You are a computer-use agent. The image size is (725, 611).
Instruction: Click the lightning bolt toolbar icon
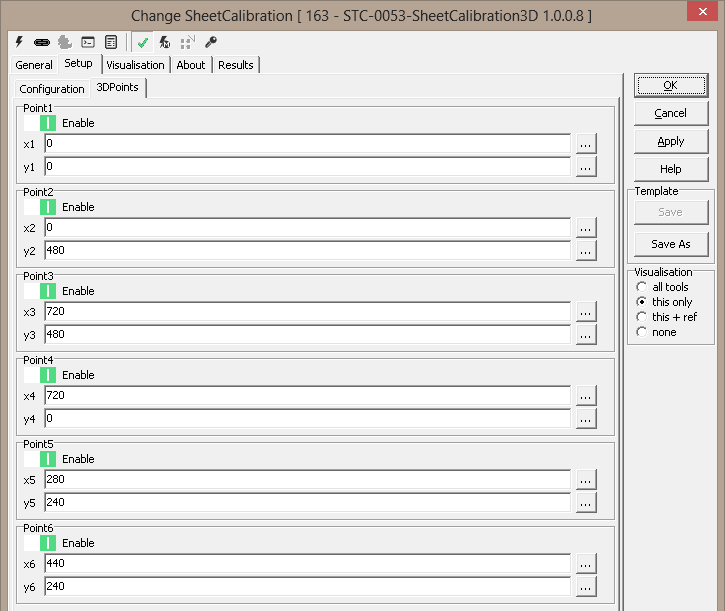click(x=19, y=42)
